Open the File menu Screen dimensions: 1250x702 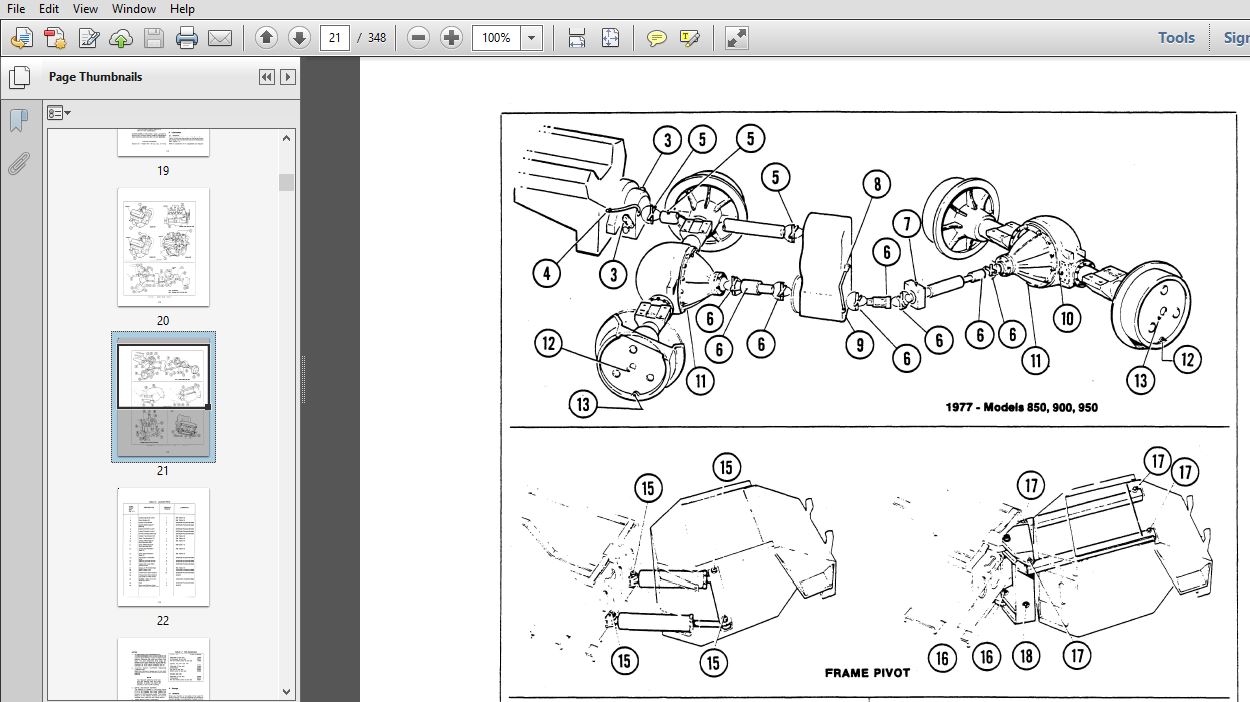pyautogui.click(x=16, y=9)
